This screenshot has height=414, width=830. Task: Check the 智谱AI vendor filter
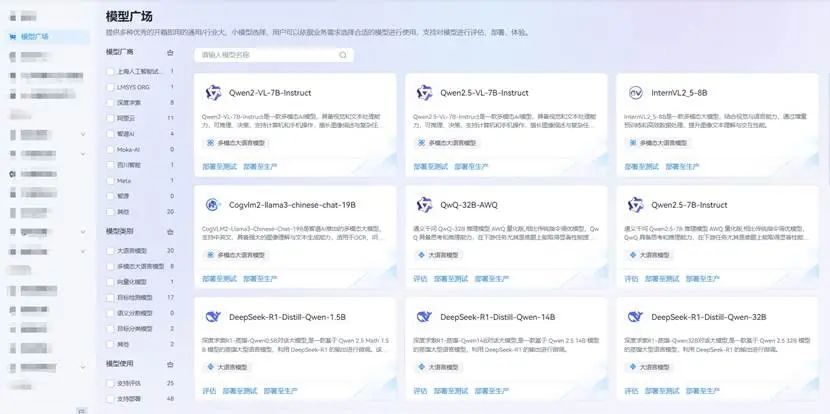tap(110, 134)
